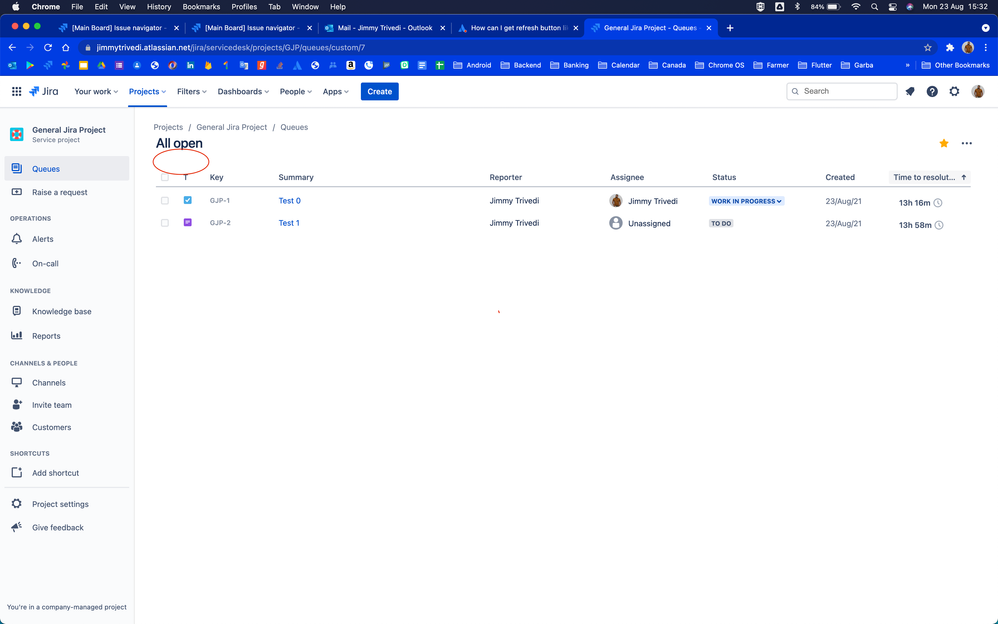The height and width of the screenshot is (624, 998).
Task: Click the Create button
Action: pyautogui.click(x=379, y=91)
